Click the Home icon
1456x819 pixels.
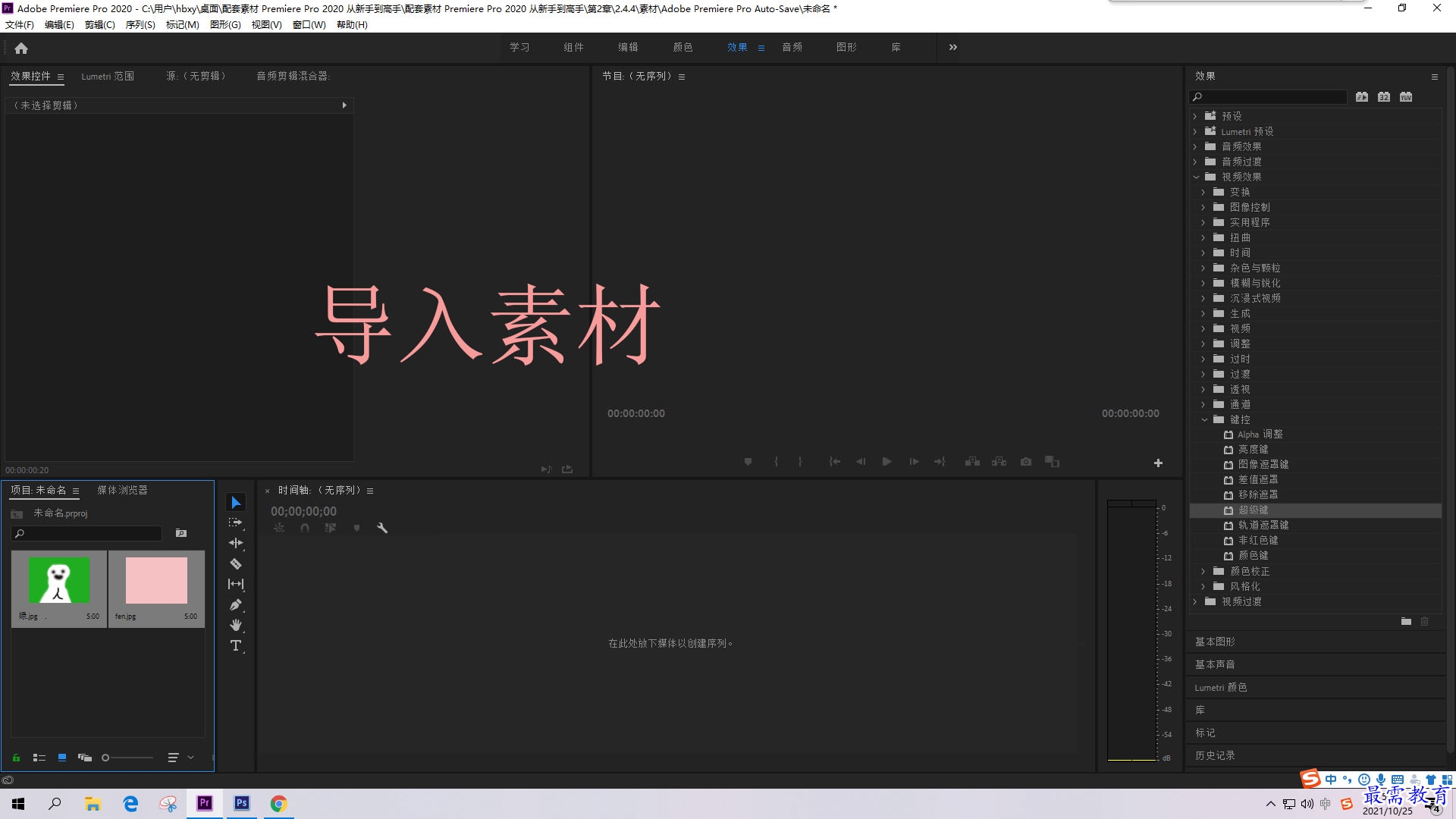click(21, 48)
